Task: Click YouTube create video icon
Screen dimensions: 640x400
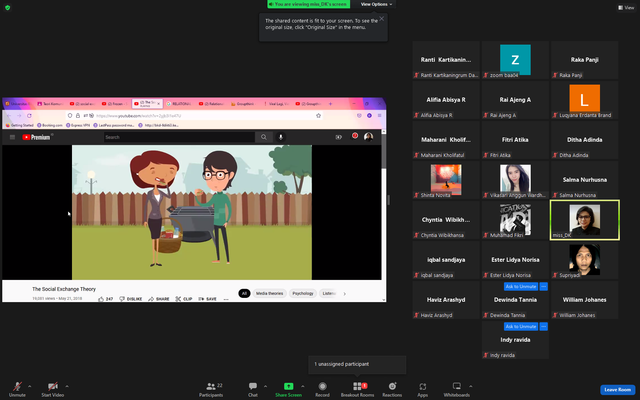Action: 338,137
